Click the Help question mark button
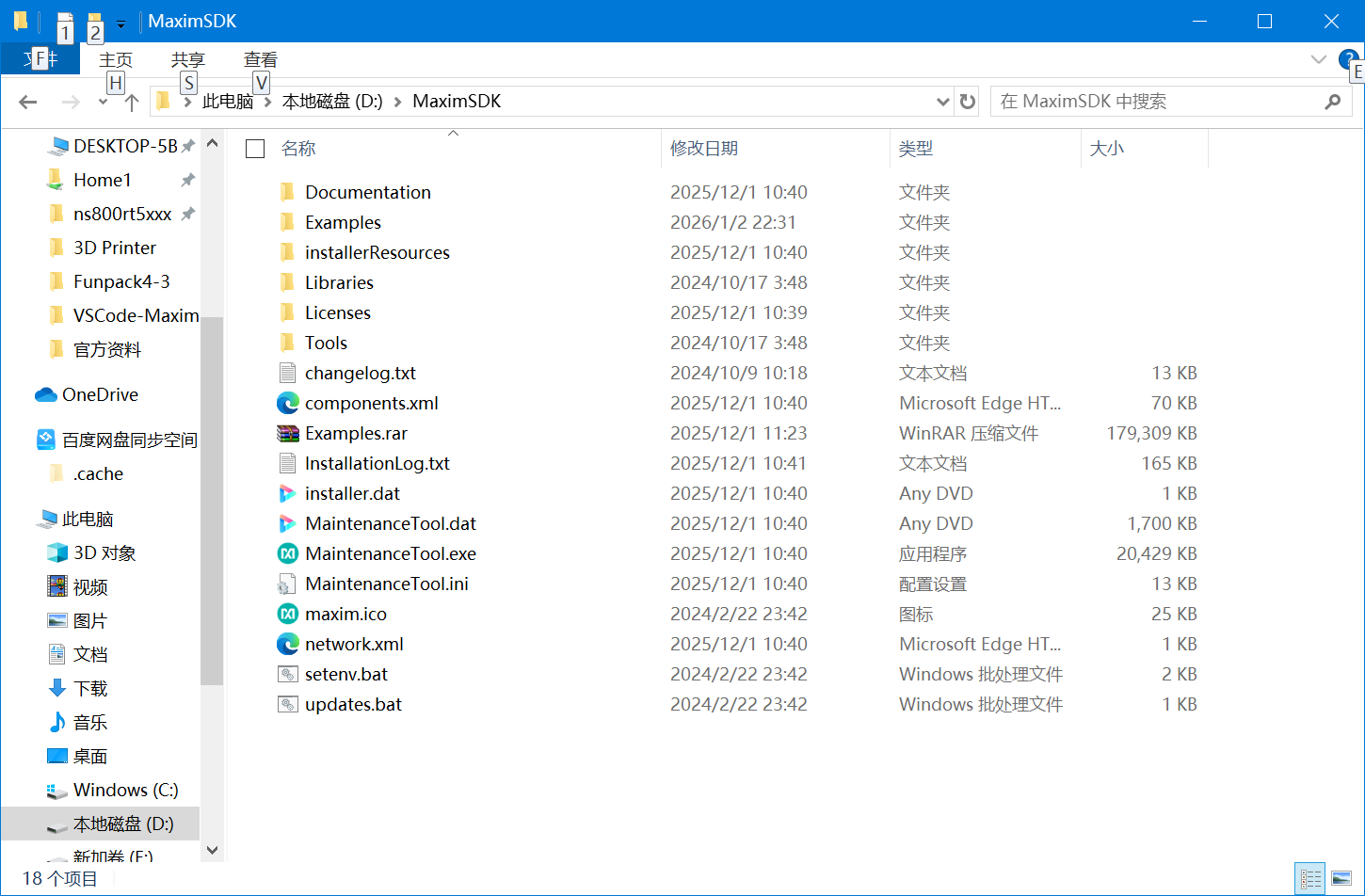This screenshot has height=896, width=1365. 1348,58
